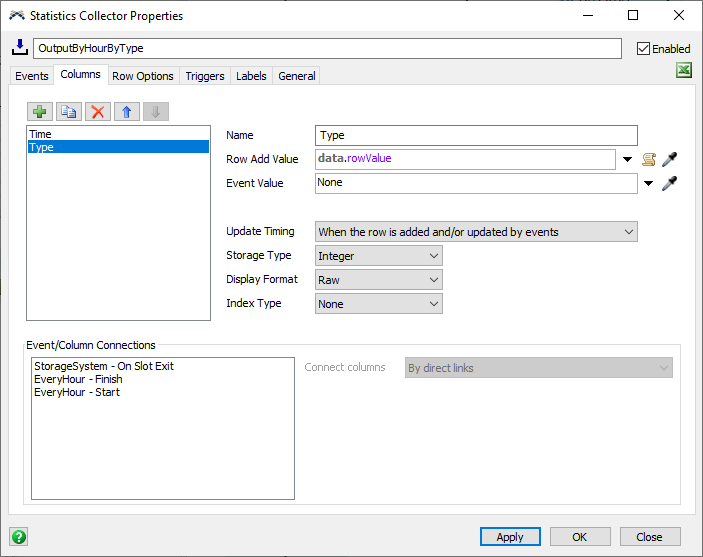Expand the Update Timing dropdown

click(x=476, y=232)
